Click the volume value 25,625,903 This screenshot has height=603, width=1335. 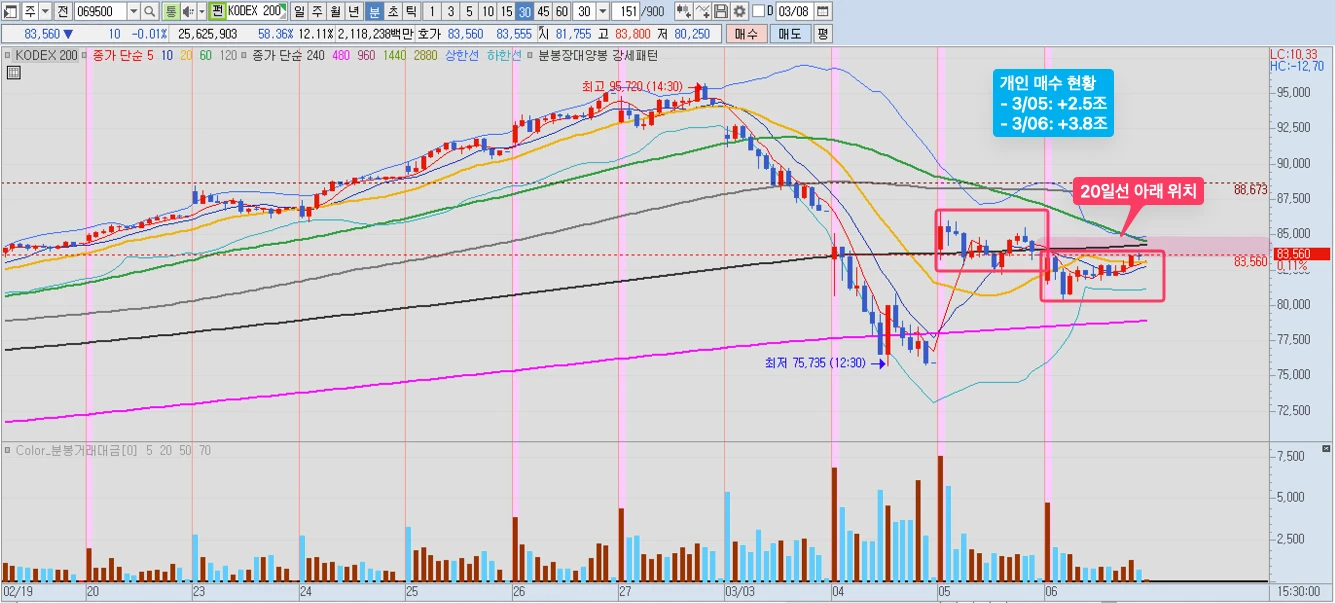[x=207, y=34]
